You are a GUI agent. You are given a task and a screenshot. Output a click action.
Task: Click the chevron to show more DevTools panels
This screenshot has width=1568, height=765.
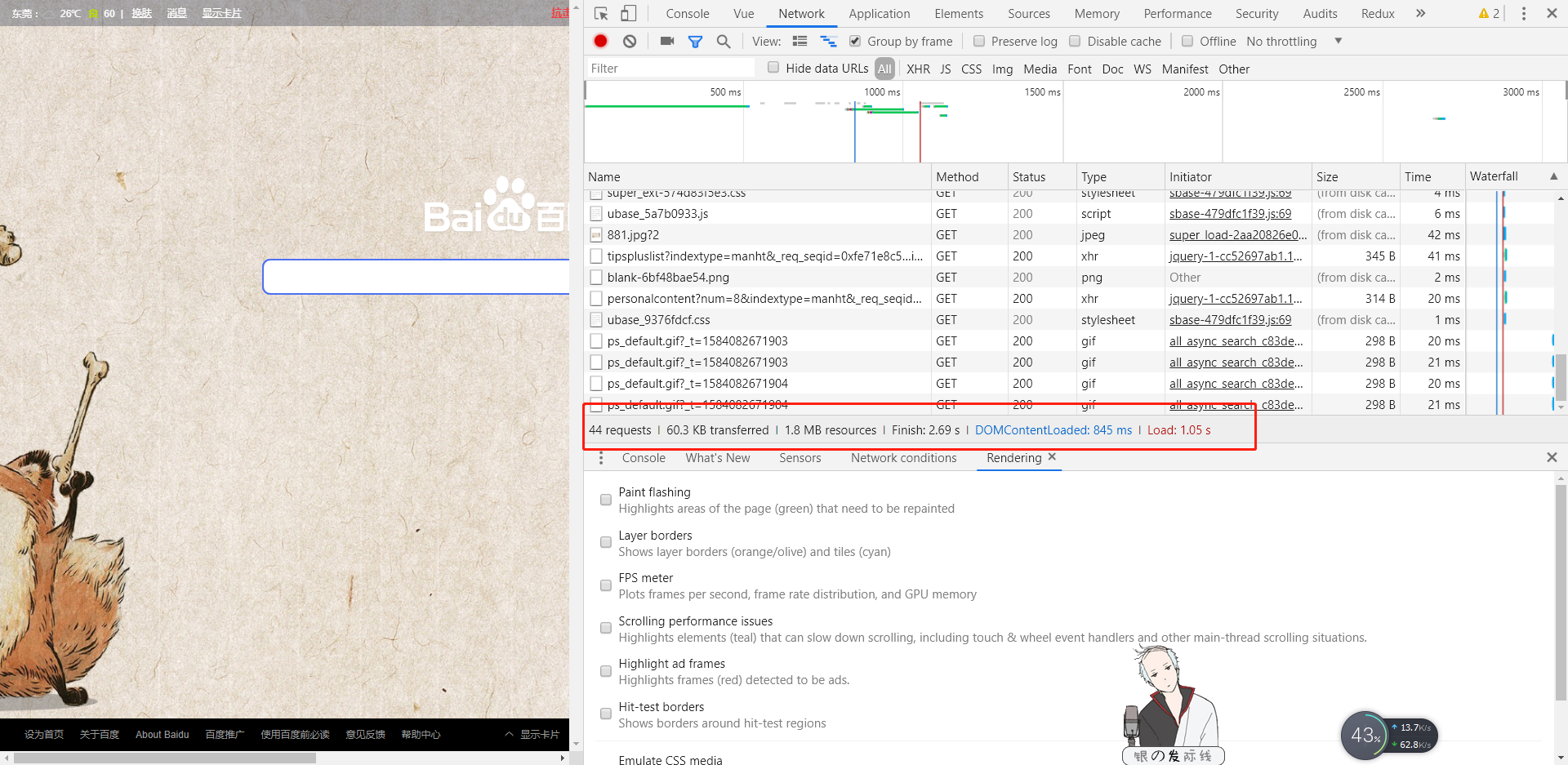tap(1421, 13)
